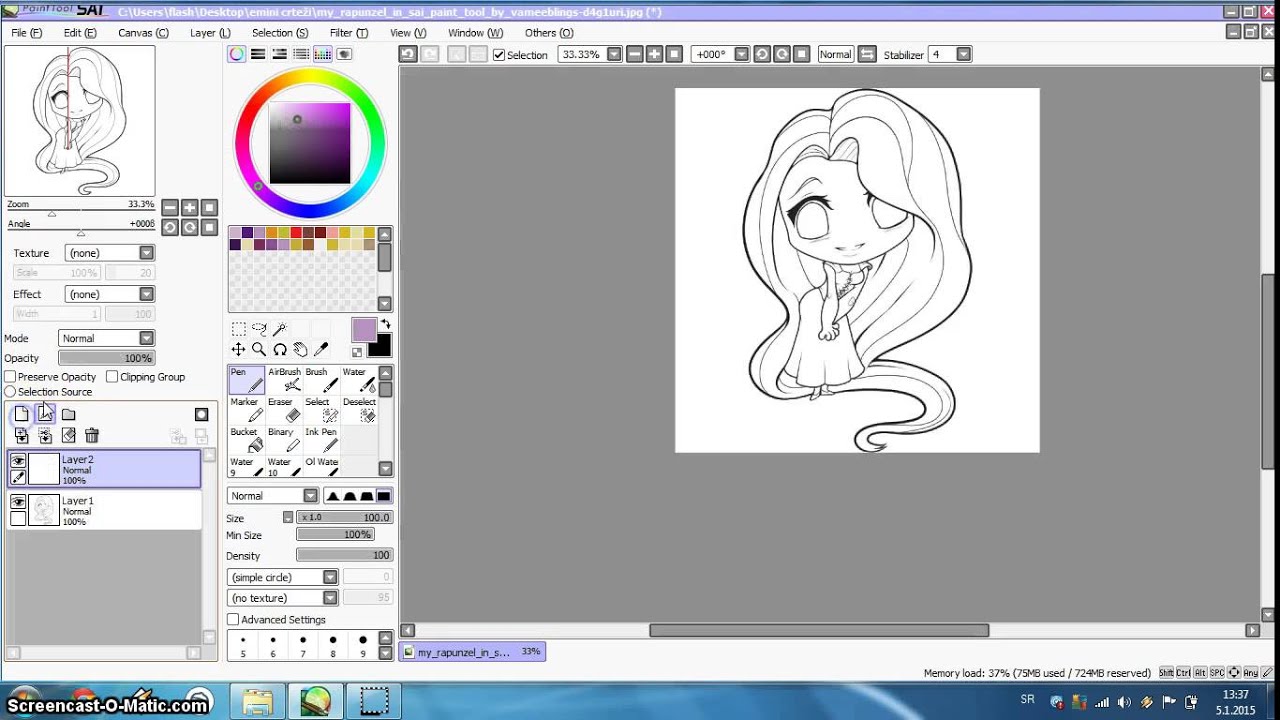Open the Effect dropdown
The width and height of the screenshot is (1280, 720).
pyautogui.click(x=109, y=294)
